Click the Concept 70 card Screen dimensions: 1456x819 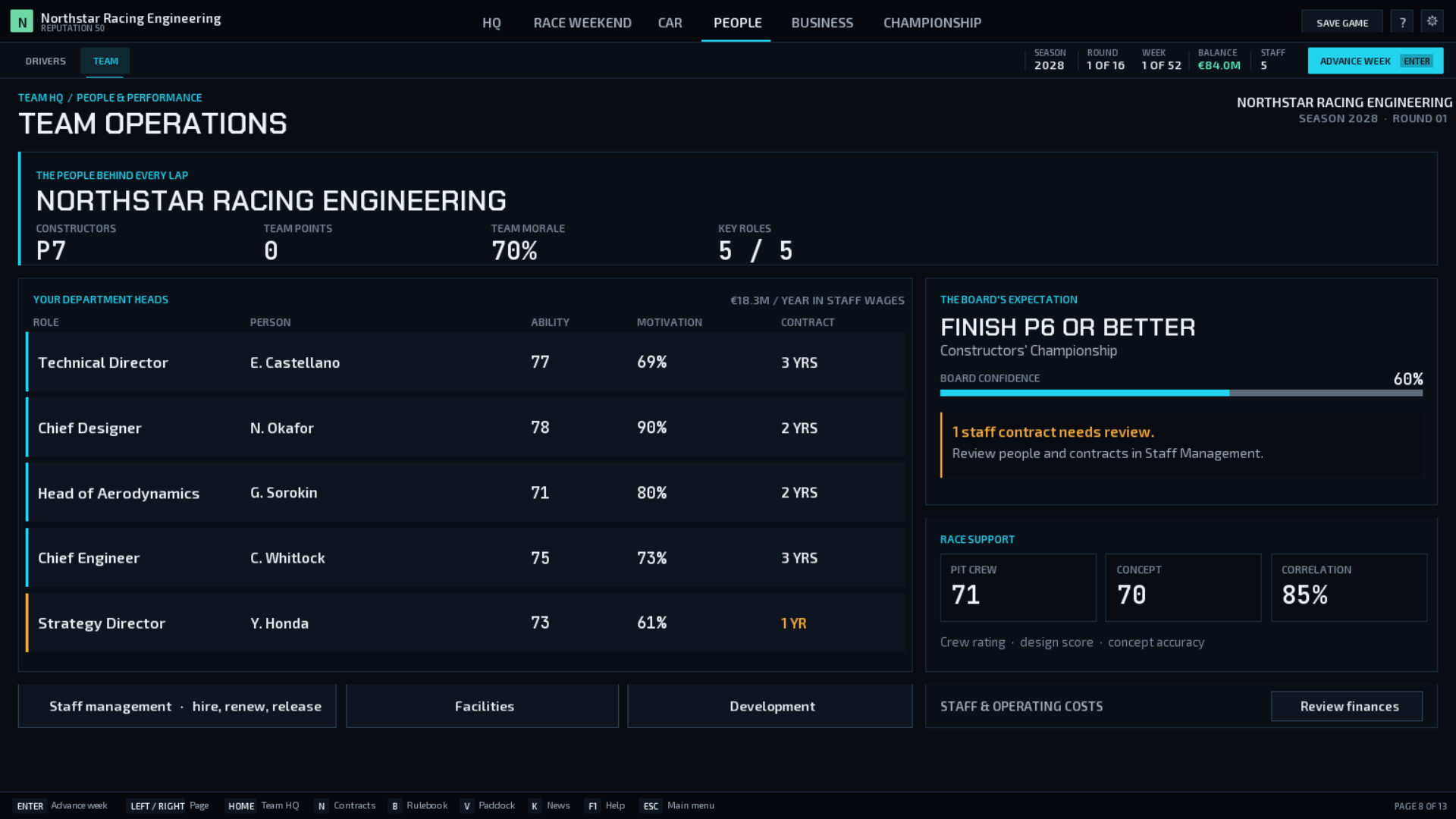point(1183,588)
